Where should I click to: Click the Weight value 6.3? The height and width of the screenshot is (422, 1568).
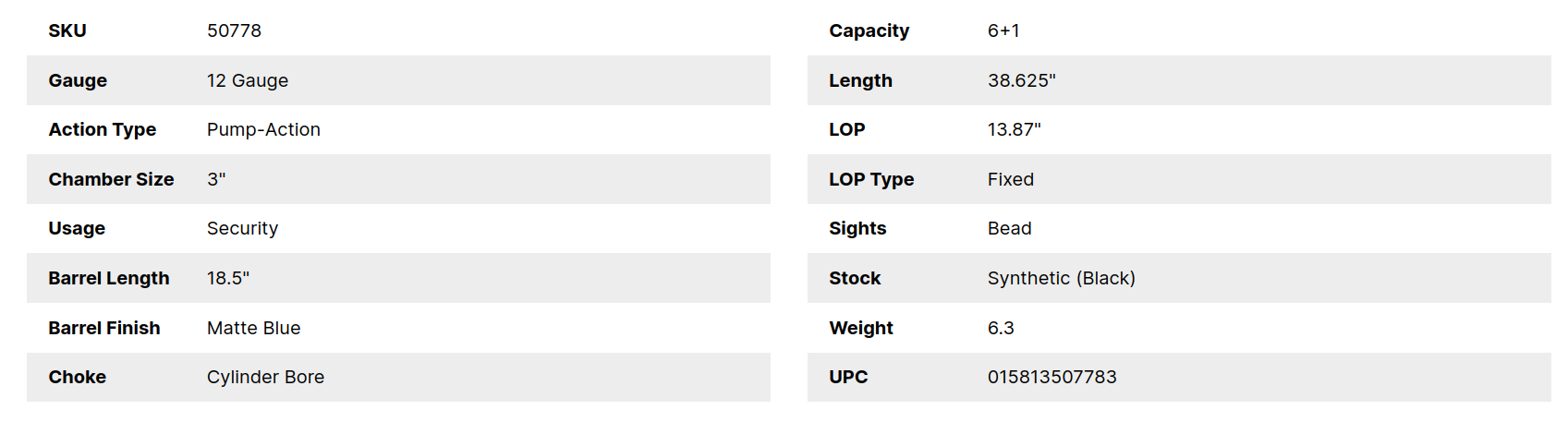tap(1001, 328)
